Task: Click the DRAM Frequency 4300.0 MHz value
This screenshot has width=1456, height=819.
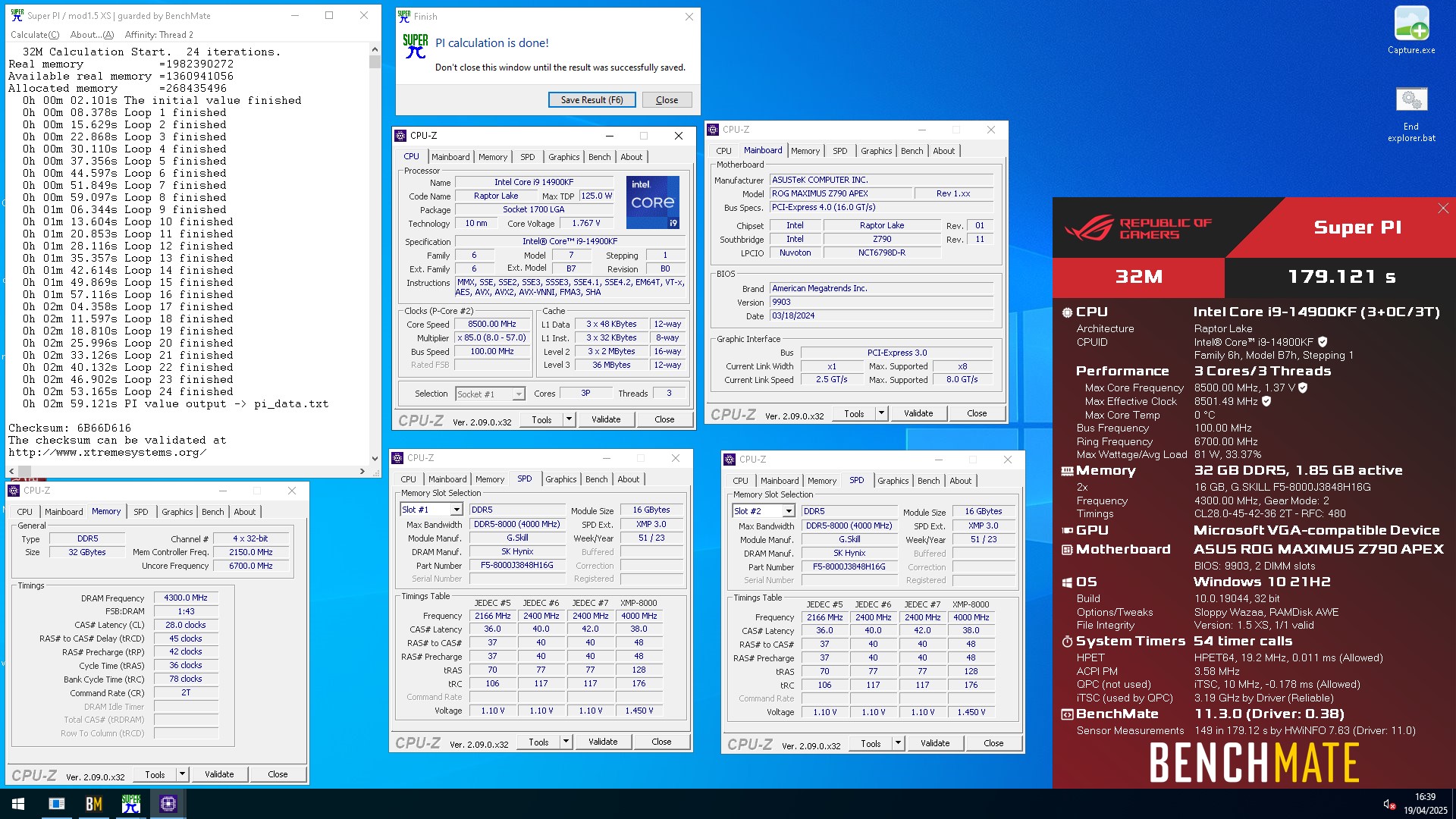Action: (186, 598)
